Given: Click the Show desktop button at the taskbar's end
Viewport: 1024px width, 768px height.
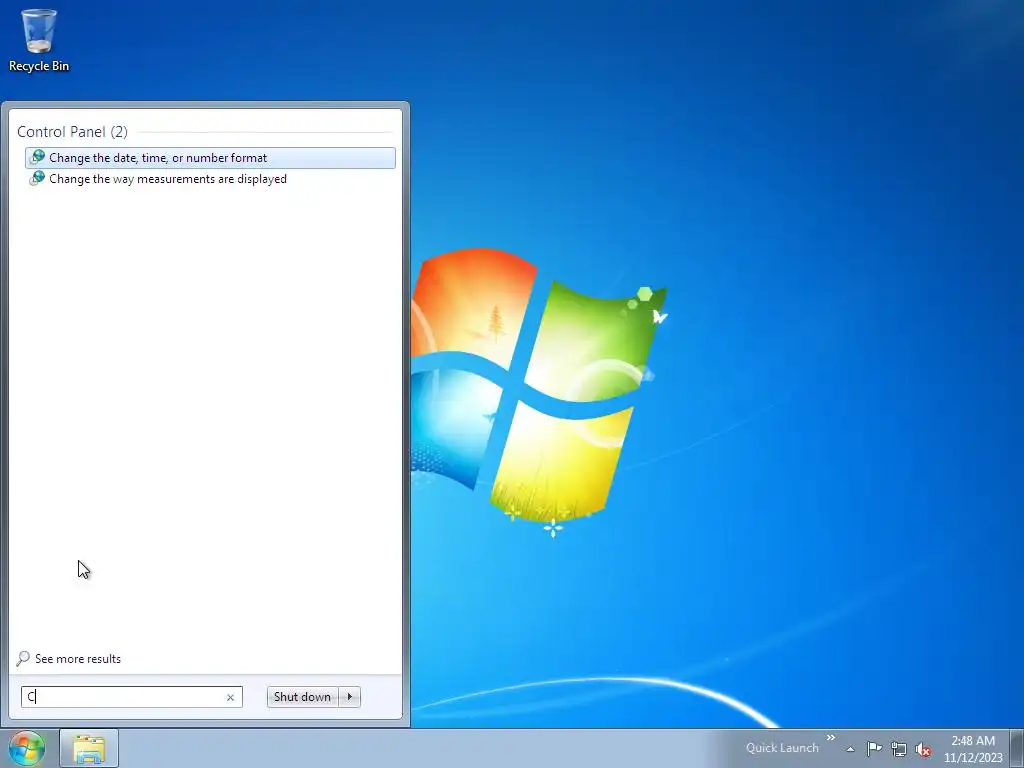Looking at the screenshot, I should [x=1017, y=748].
